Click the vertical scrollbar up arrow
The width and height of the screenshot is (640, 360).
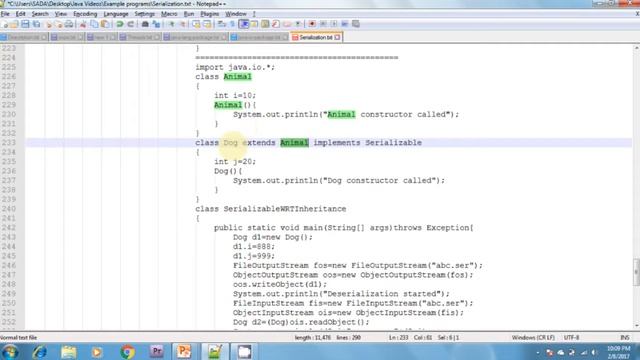[636, 48]
